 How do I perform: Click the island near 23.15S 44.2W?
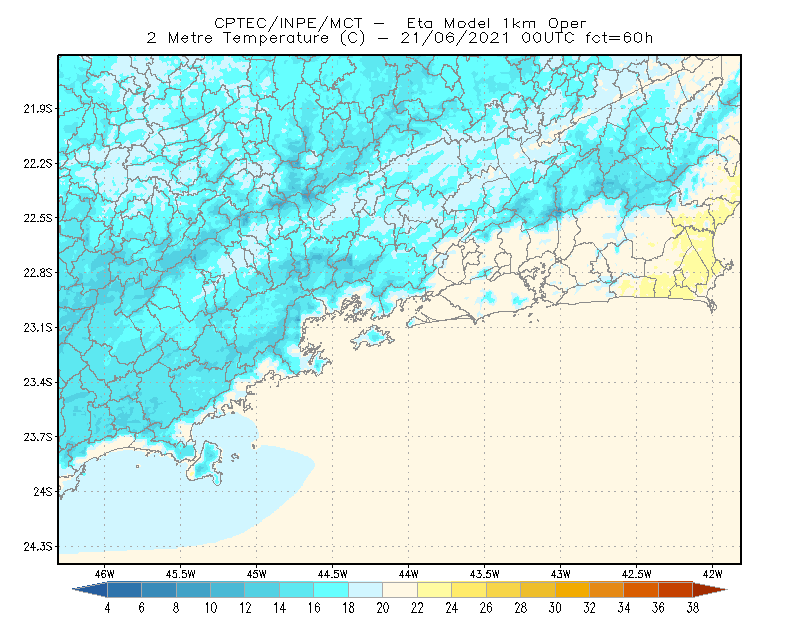(x=372, y=337)
